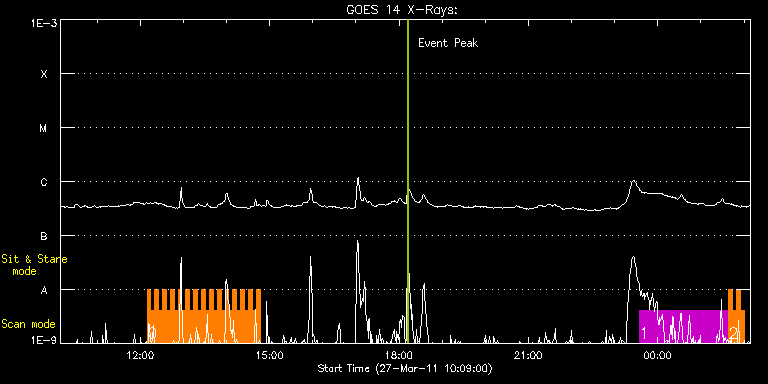Viewport: 768px width, 384px height.
Task: Click the B flare class axis label
Action: [x=44, y=236]
